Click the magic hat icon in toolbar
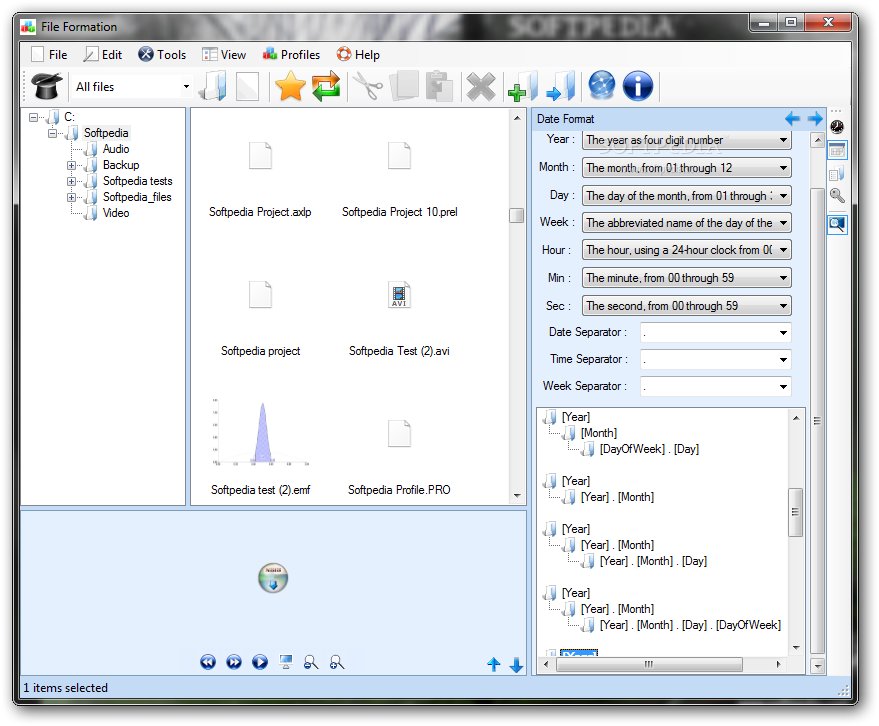The width and height of the screenshot is (879, 726). pyautogui.click(x=47, y=86)
